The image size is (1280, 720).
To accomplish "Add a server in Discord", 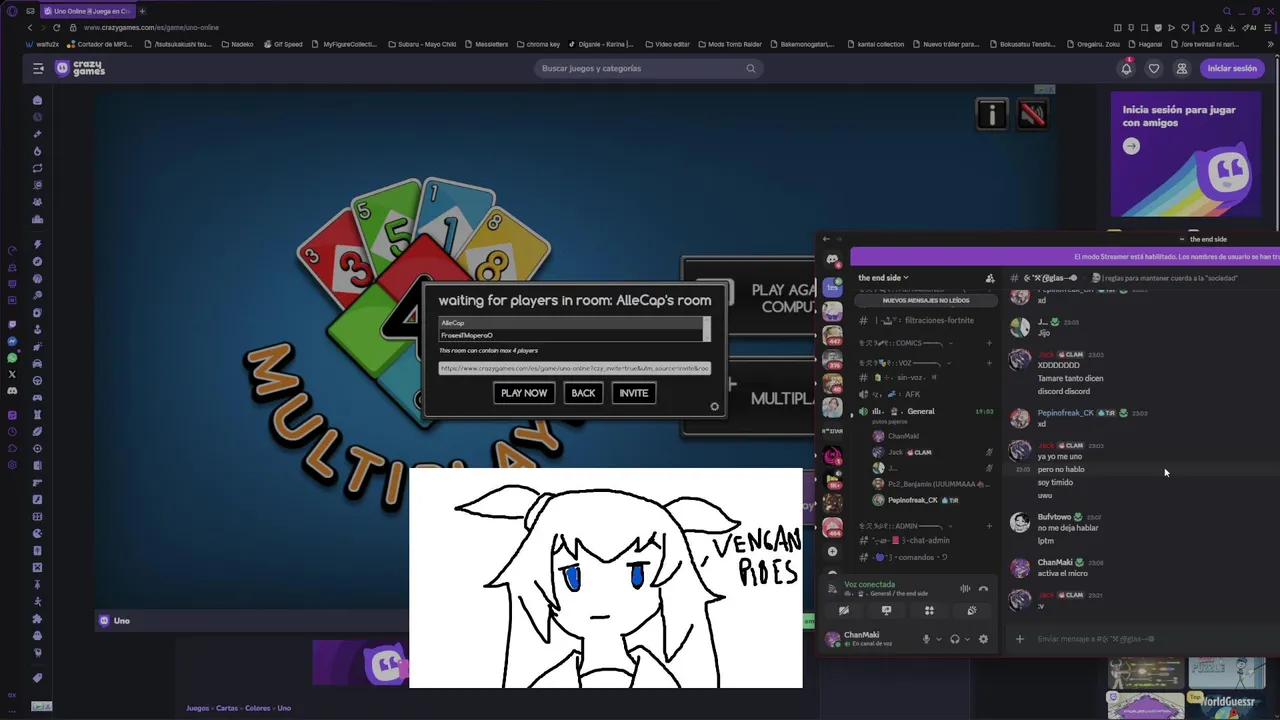I will (832, 551).
